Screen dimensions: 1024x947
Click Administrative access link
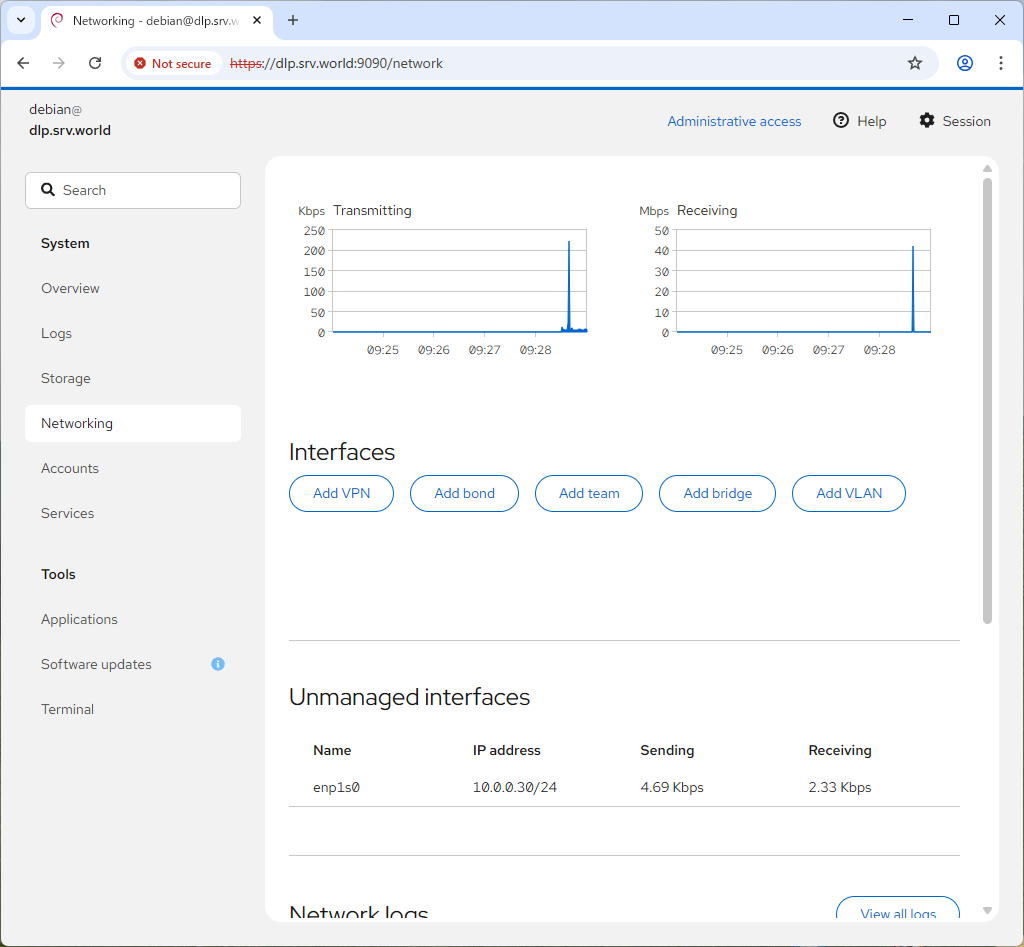click(x=734, y=121)
